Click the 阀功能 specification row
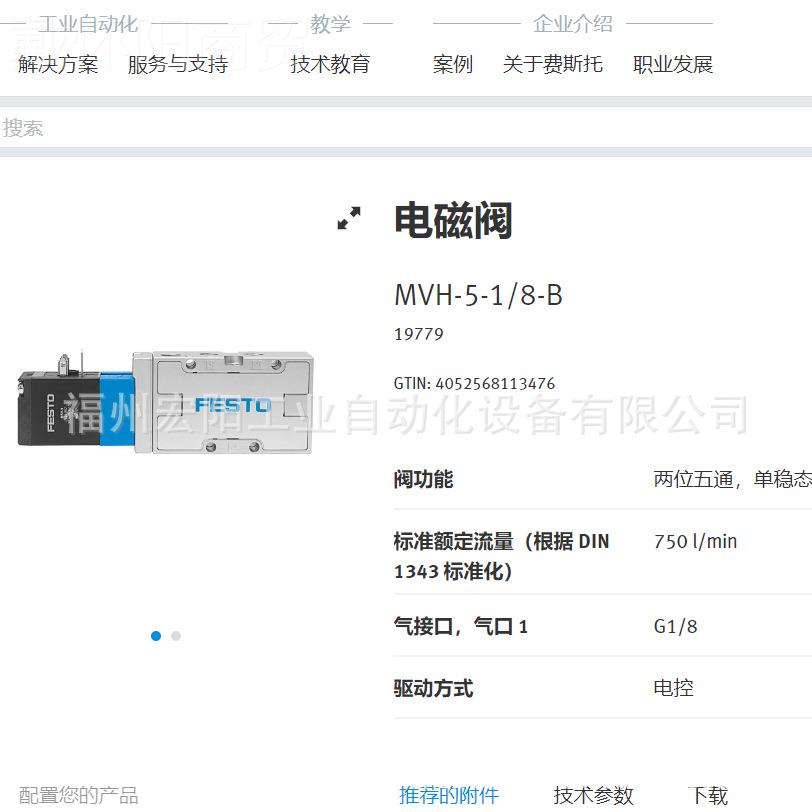This screenshot has width=812, height=812. (603, 479)
